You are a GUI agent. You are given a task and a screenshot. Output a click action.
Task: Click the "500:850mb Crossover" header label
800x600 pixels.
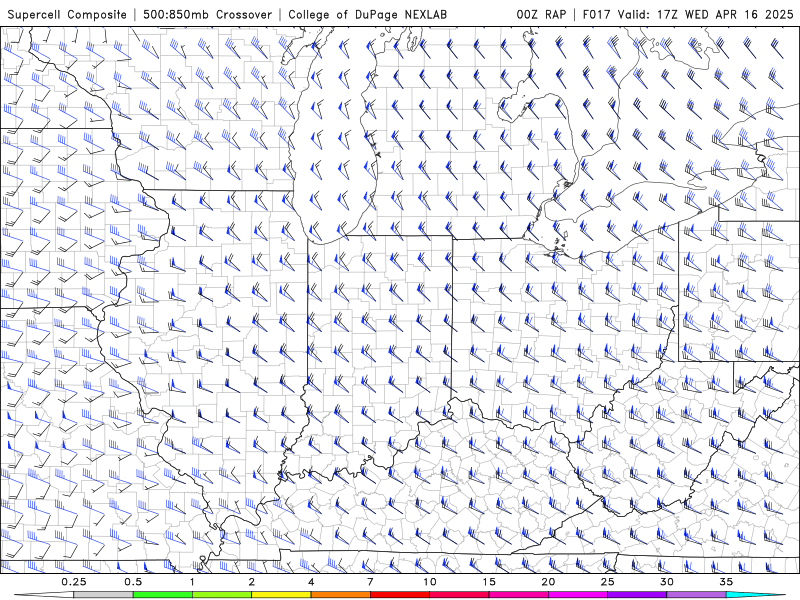208,14
